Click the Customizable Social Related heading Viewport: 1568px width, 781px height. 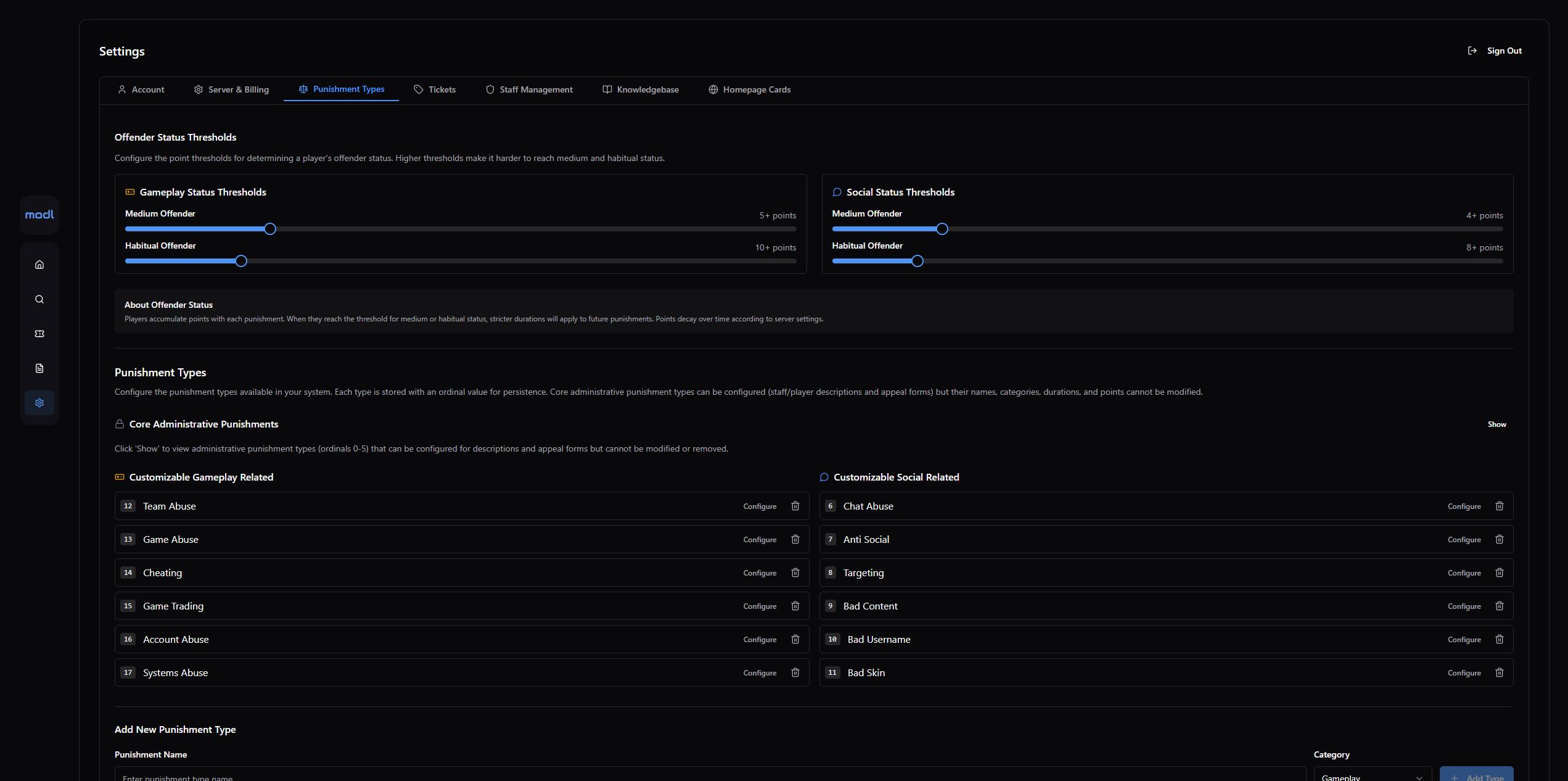[x=897, y=477]
